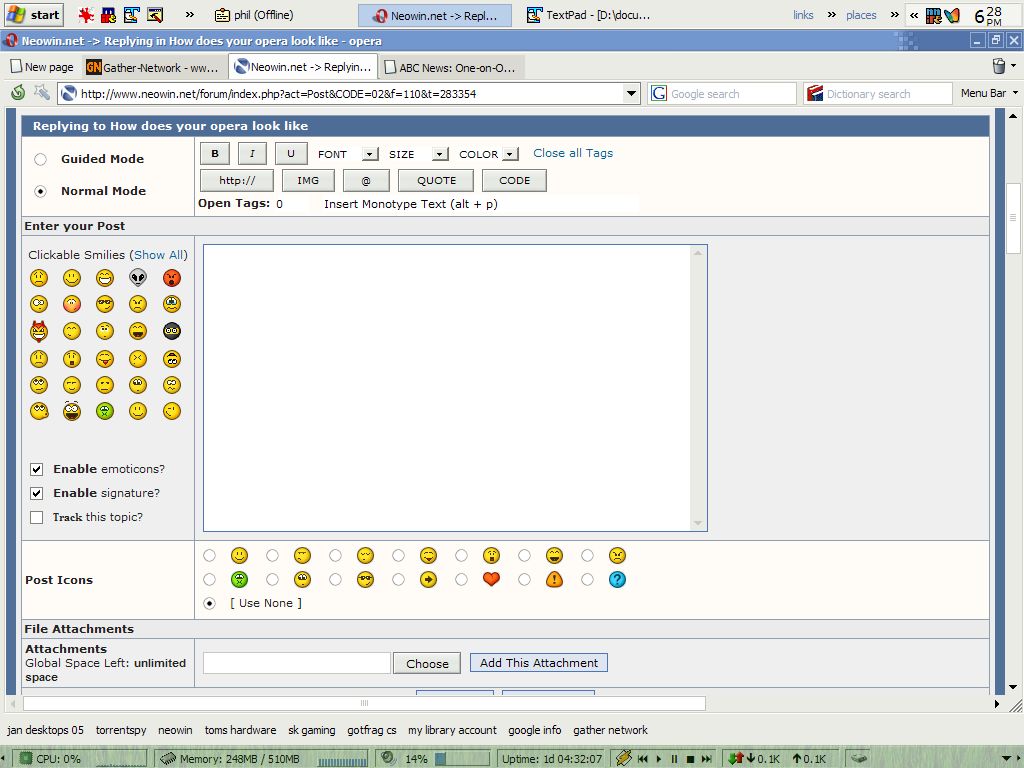Click the attachment file path field
1024x768 pixels.
click(x=296, y=663)
